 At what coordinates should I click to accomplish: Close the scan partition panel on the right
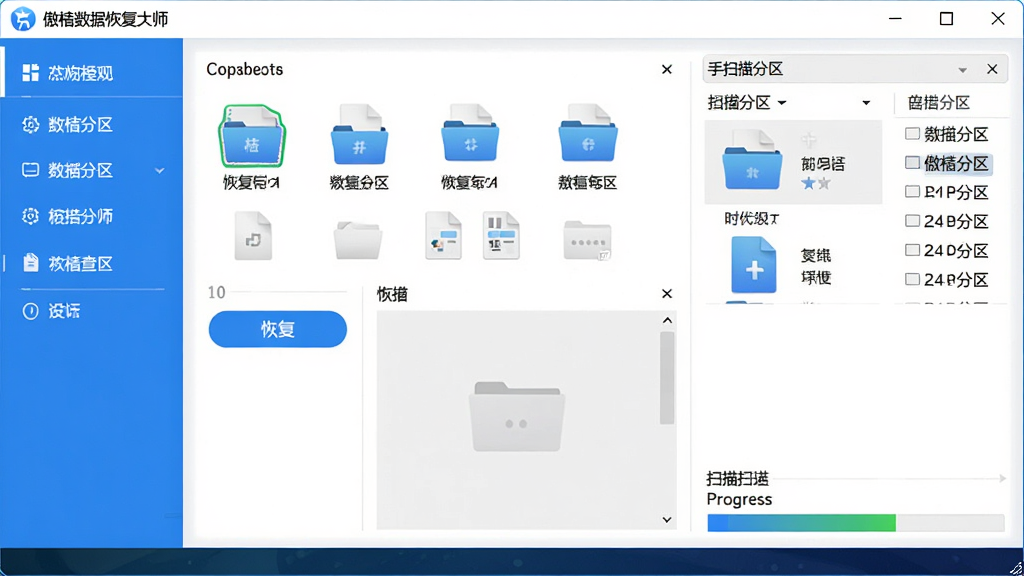click(992, 69)
